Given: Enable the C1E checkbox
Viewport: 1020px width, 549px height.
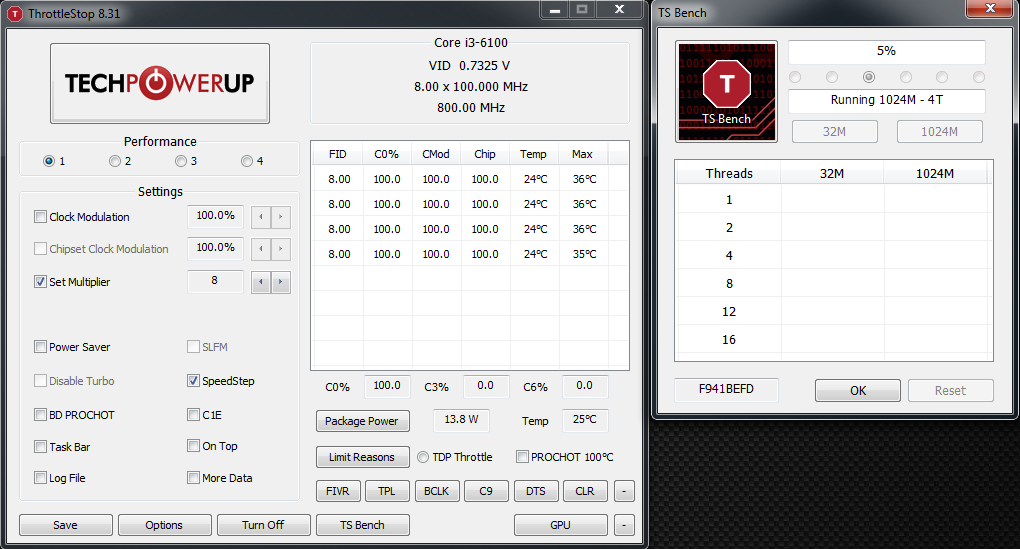Looking at the screenshot, I should pos(193,414).
